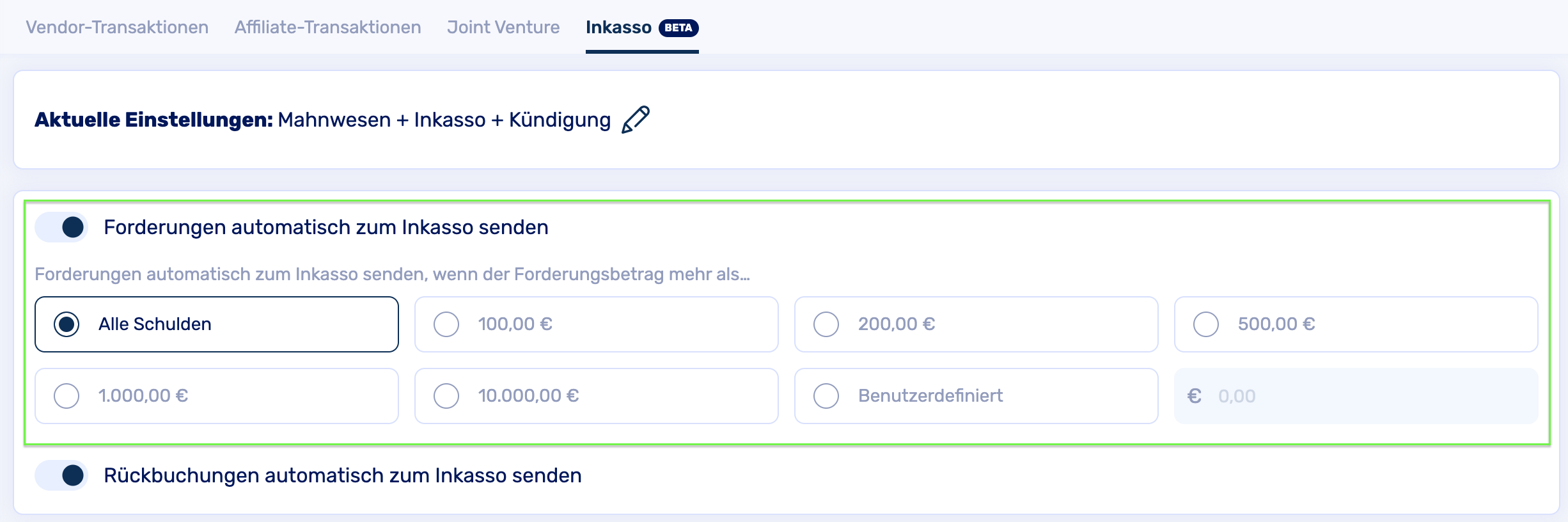Click the Inkasso tab label
Viewport: 1568px width, 522px height.
(x=618, y=28)
